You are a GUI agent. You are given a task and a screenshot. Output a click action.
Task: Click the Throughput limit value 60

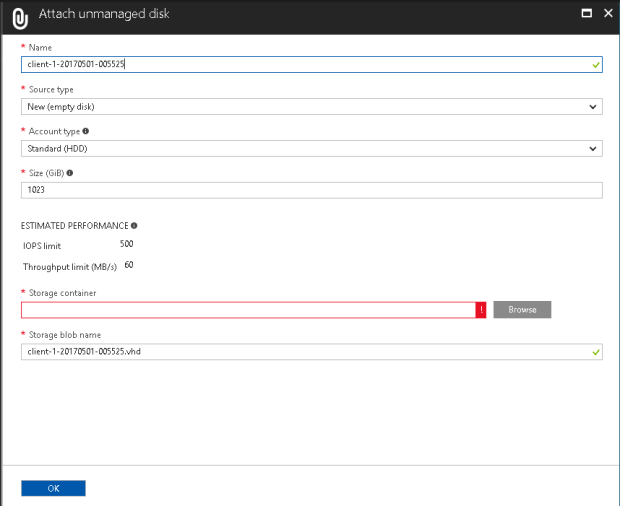(129, 265)
